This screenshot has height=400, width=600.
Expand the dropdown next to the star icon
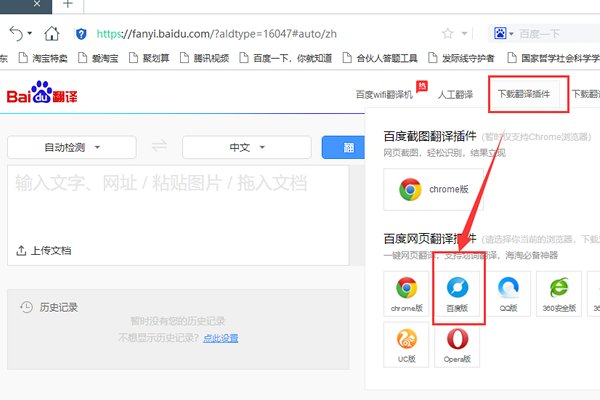464,34
